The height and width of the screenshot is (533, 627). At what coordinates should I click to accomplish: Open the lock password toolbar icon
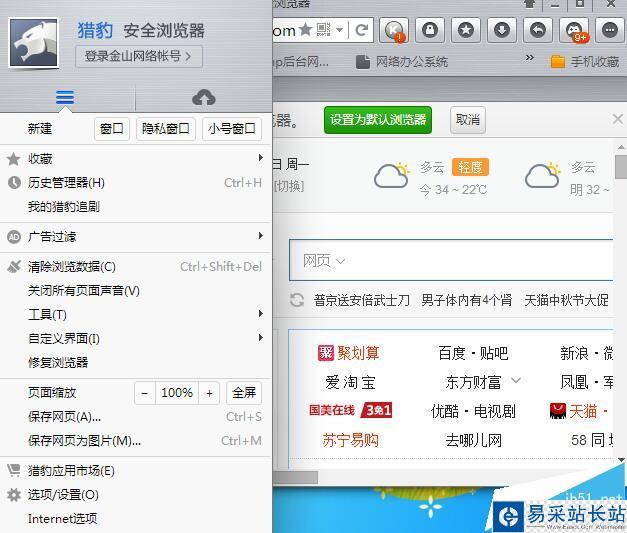pyautogui.click(x=430, y=30)
